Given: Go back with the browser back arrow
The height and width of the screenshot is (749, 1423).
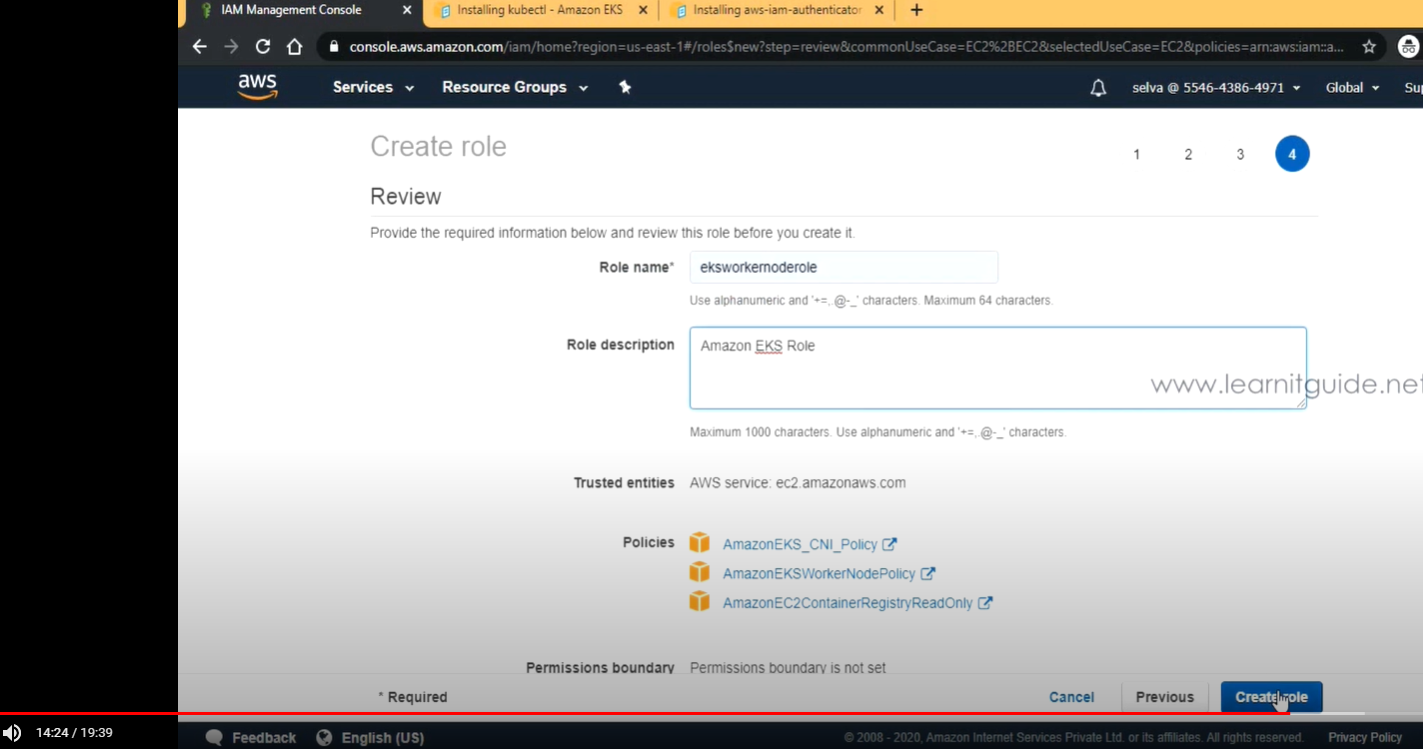Looking at the screenshot, I should [199, 47].
